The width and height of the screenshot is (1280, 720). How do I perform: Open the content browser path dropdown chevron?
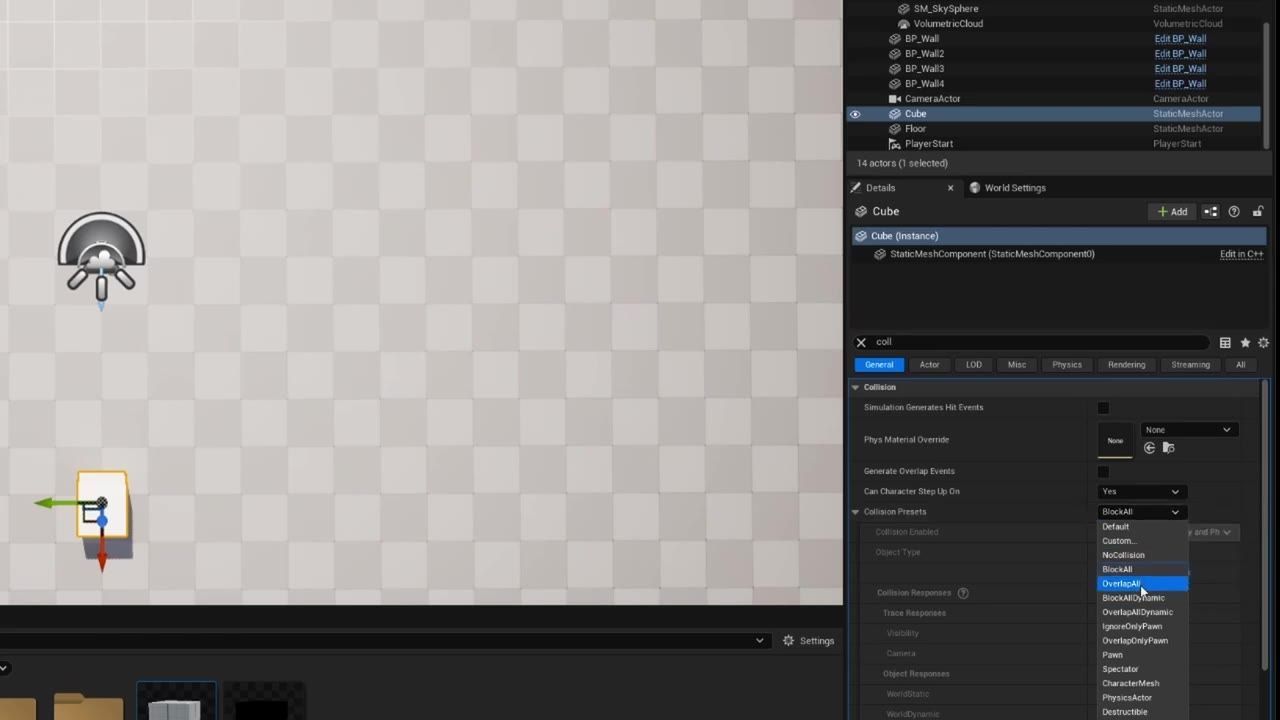[760, 641]
